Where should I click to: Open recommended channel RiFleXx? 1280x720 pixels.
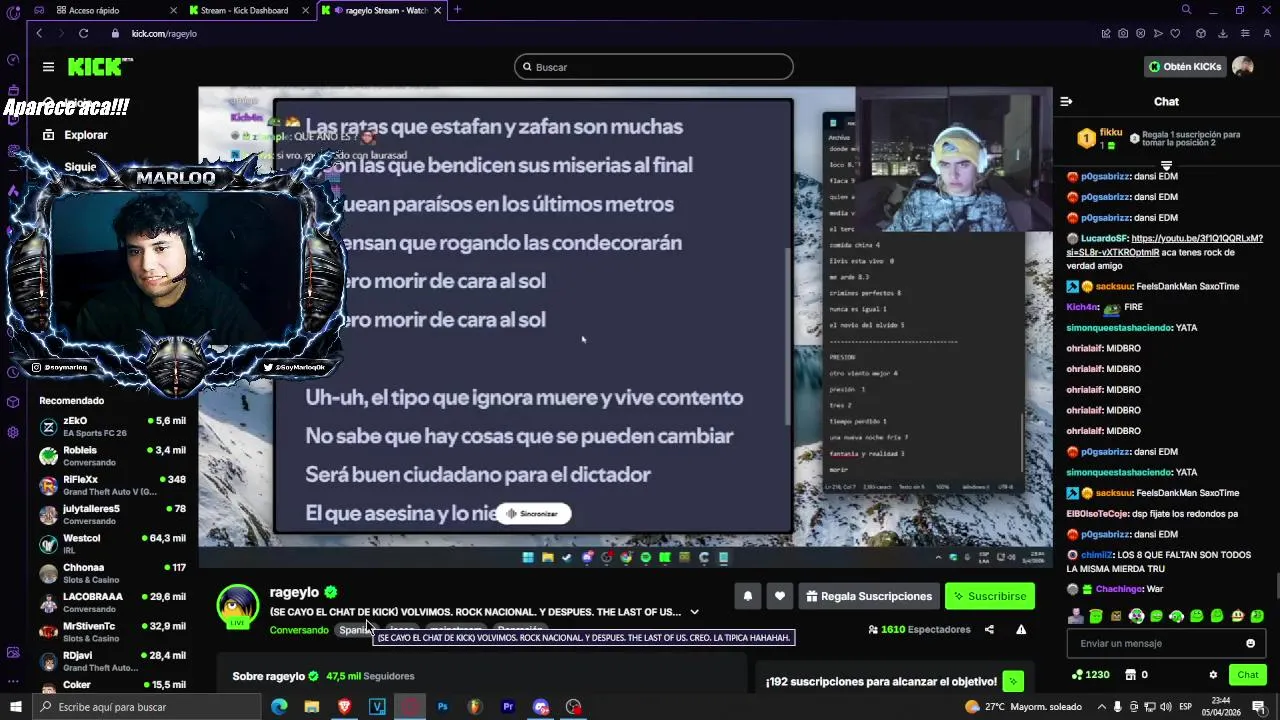[x=113, y=485]
